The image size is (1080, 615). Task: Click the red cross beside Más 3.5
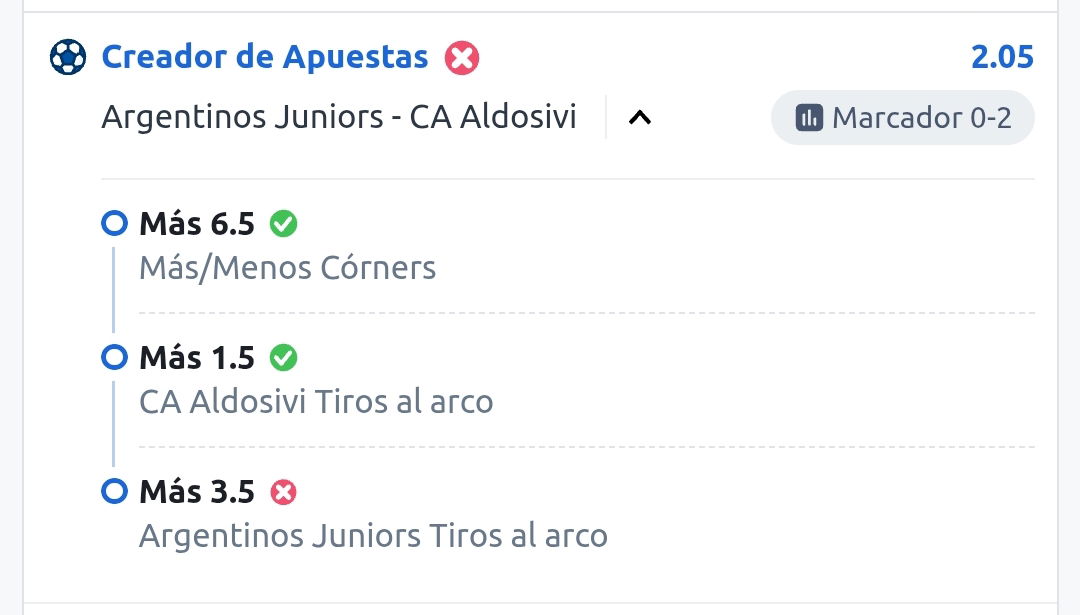click(283, 492)
